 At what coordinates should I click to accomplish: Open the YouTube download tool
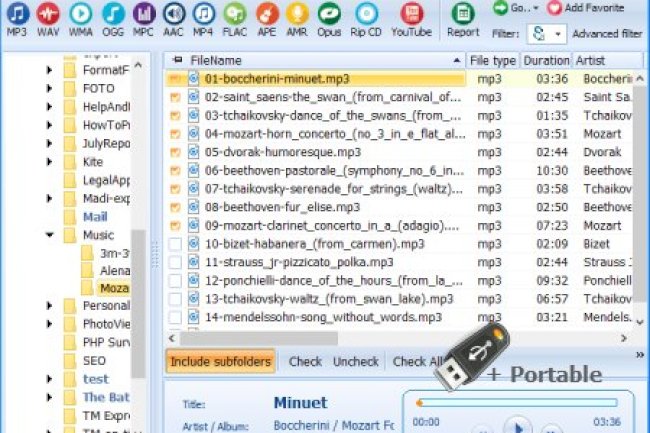click(412, 14)
